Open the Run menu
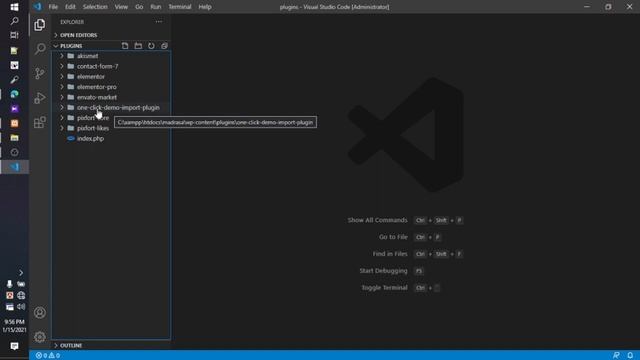Viewport: 640px width, 360px height. (x=156, y=7)
